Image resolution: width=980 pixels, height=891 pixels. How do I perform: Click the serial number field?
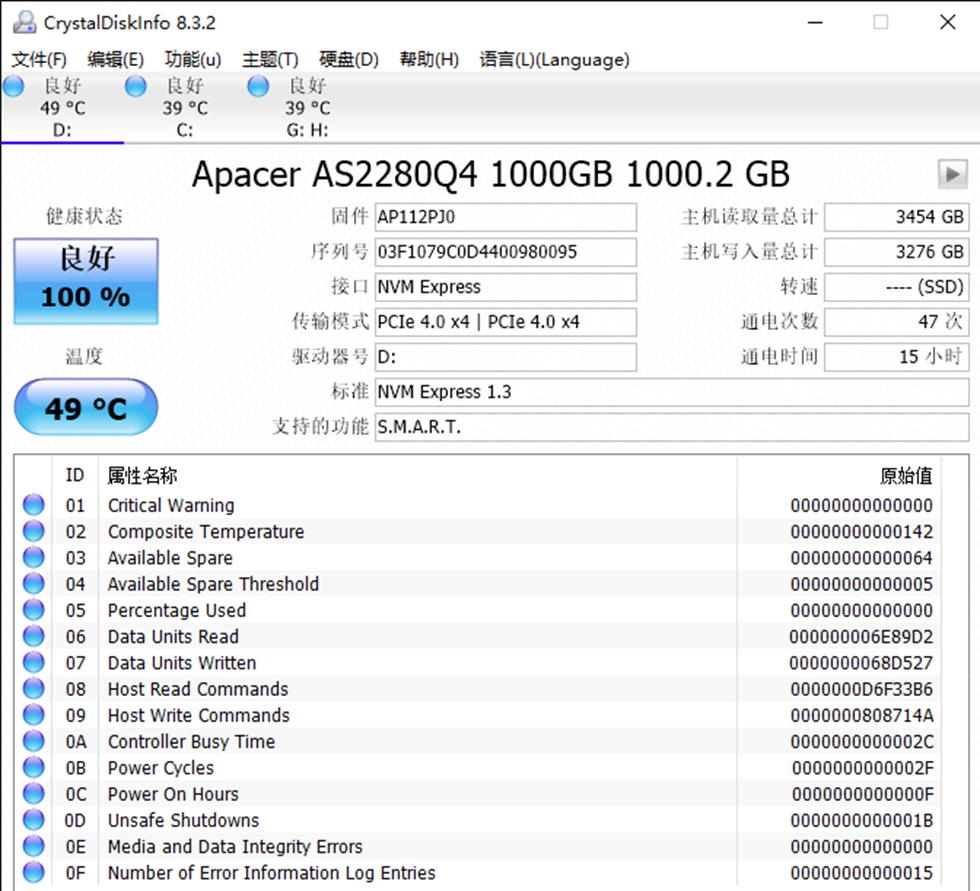coord(505,252)
